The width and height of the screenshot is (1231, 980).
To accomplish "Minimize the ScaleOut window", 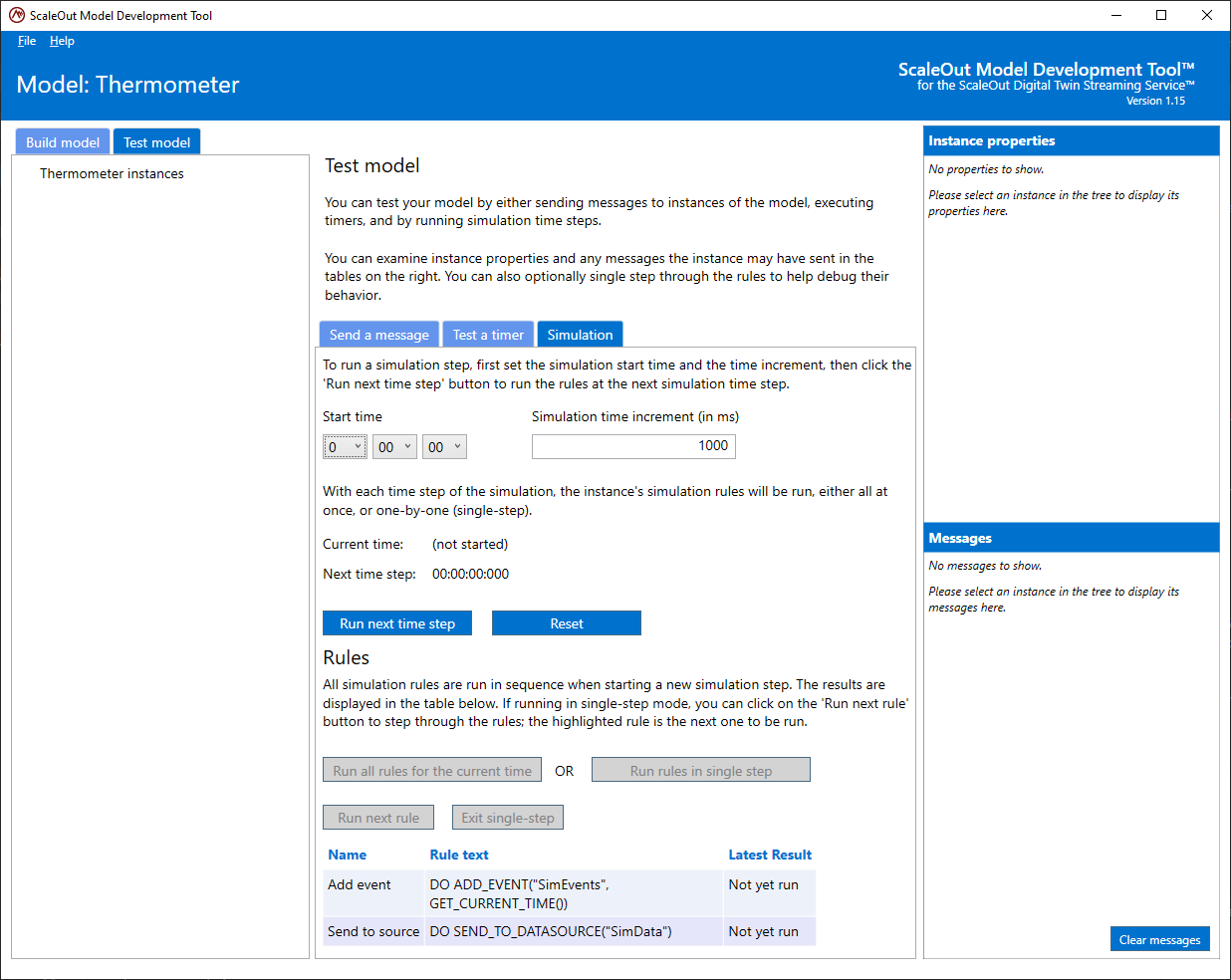I will tap(1115, 15).
